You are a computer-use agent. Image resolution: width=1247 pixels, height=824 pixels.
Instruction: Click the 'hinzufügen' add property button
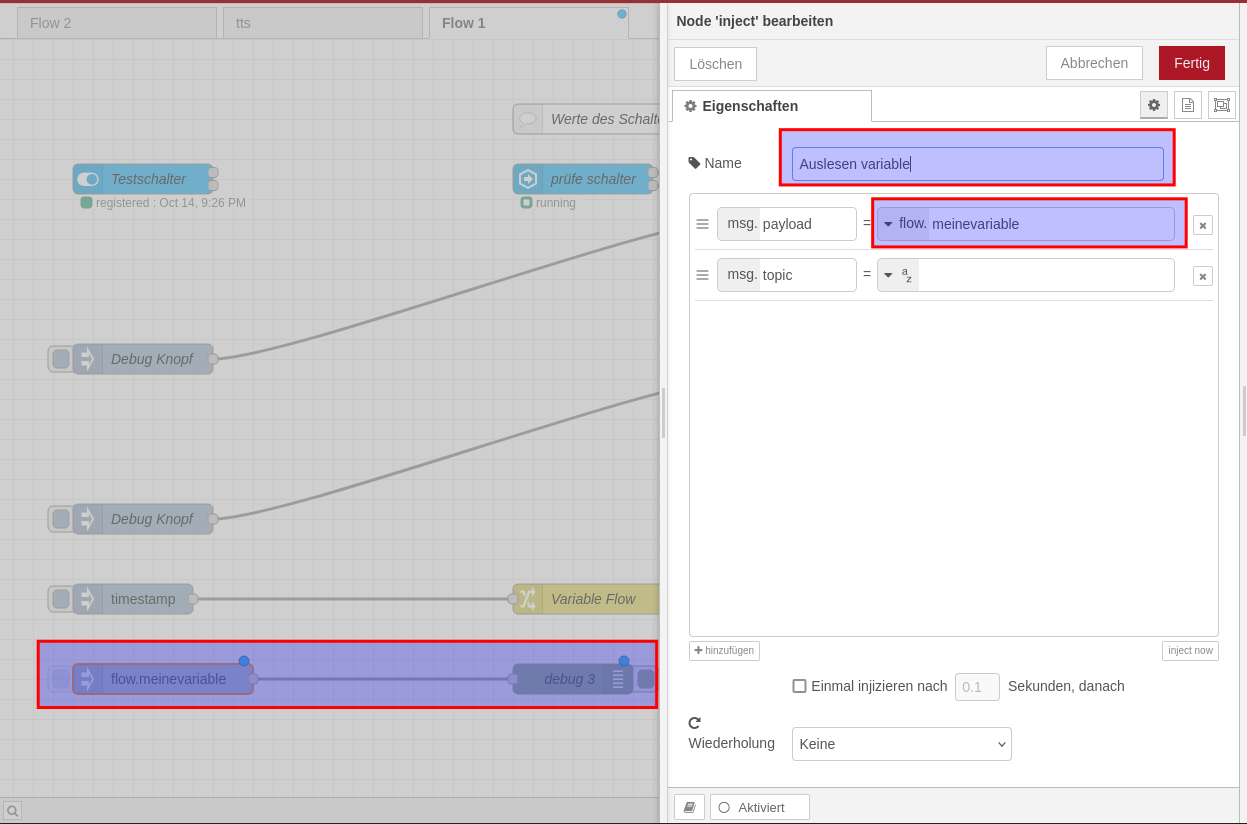click(724, 651)
